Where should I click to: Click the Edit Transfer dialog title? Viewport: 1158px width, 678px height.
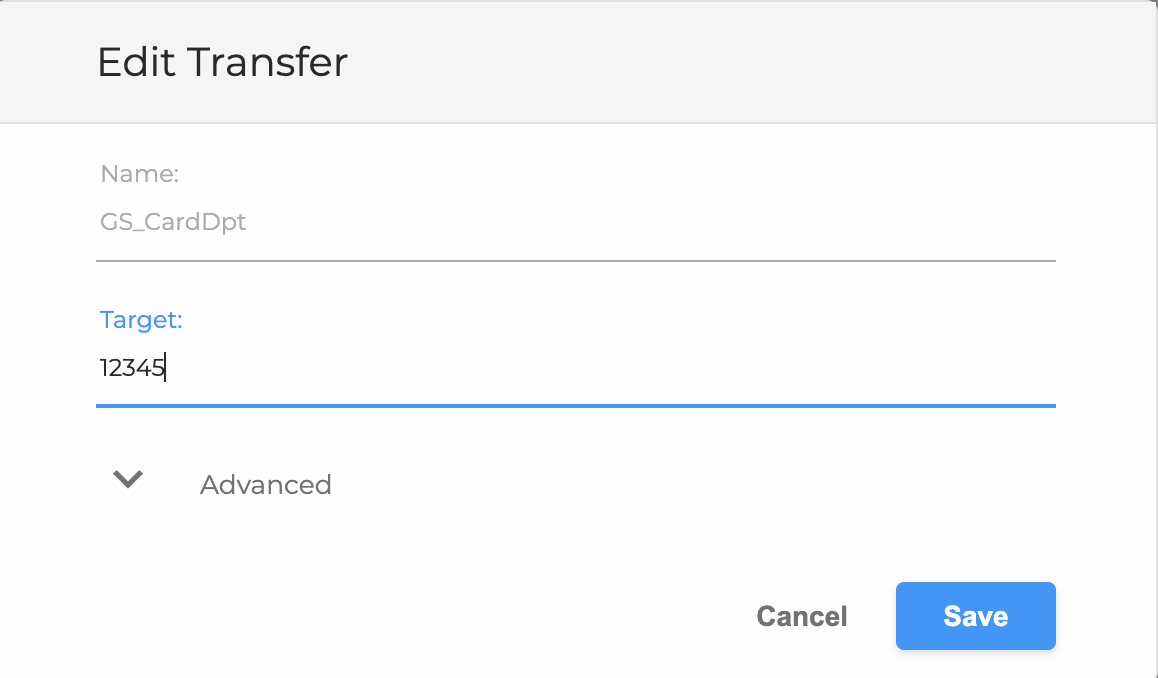point(222,62)
